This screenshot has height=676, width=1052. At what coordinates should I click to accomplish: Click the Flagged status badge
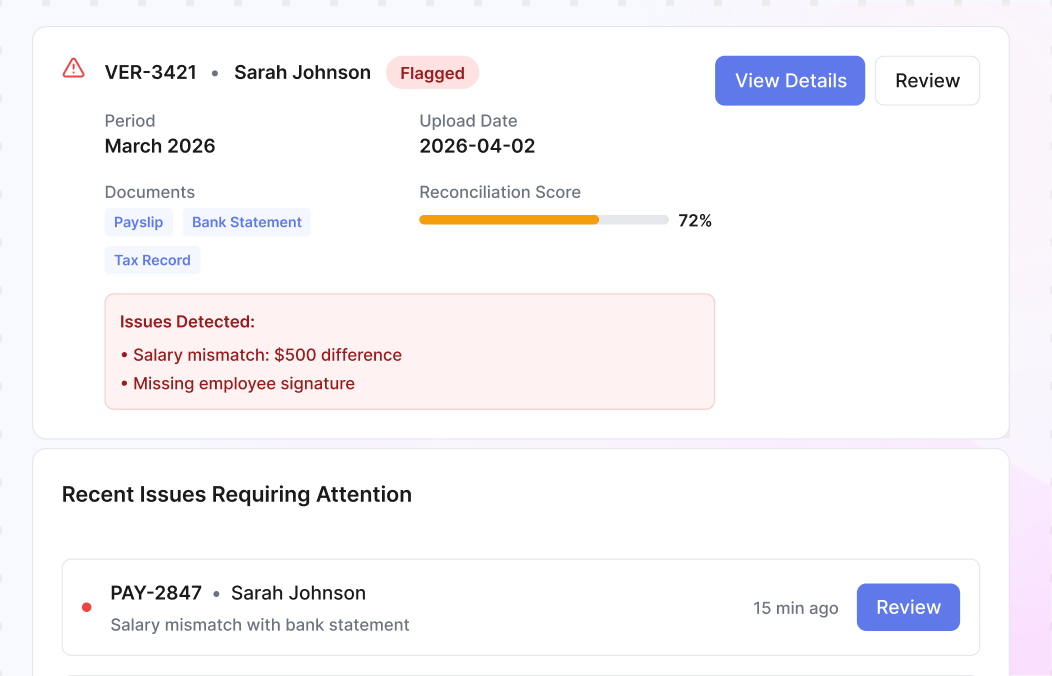pyautogui.click(x=432, y=73)
